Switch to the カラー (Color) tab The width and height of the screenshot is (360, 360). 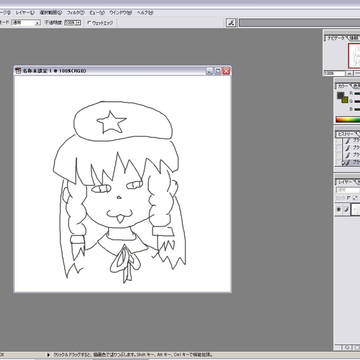tap(342, 86)
